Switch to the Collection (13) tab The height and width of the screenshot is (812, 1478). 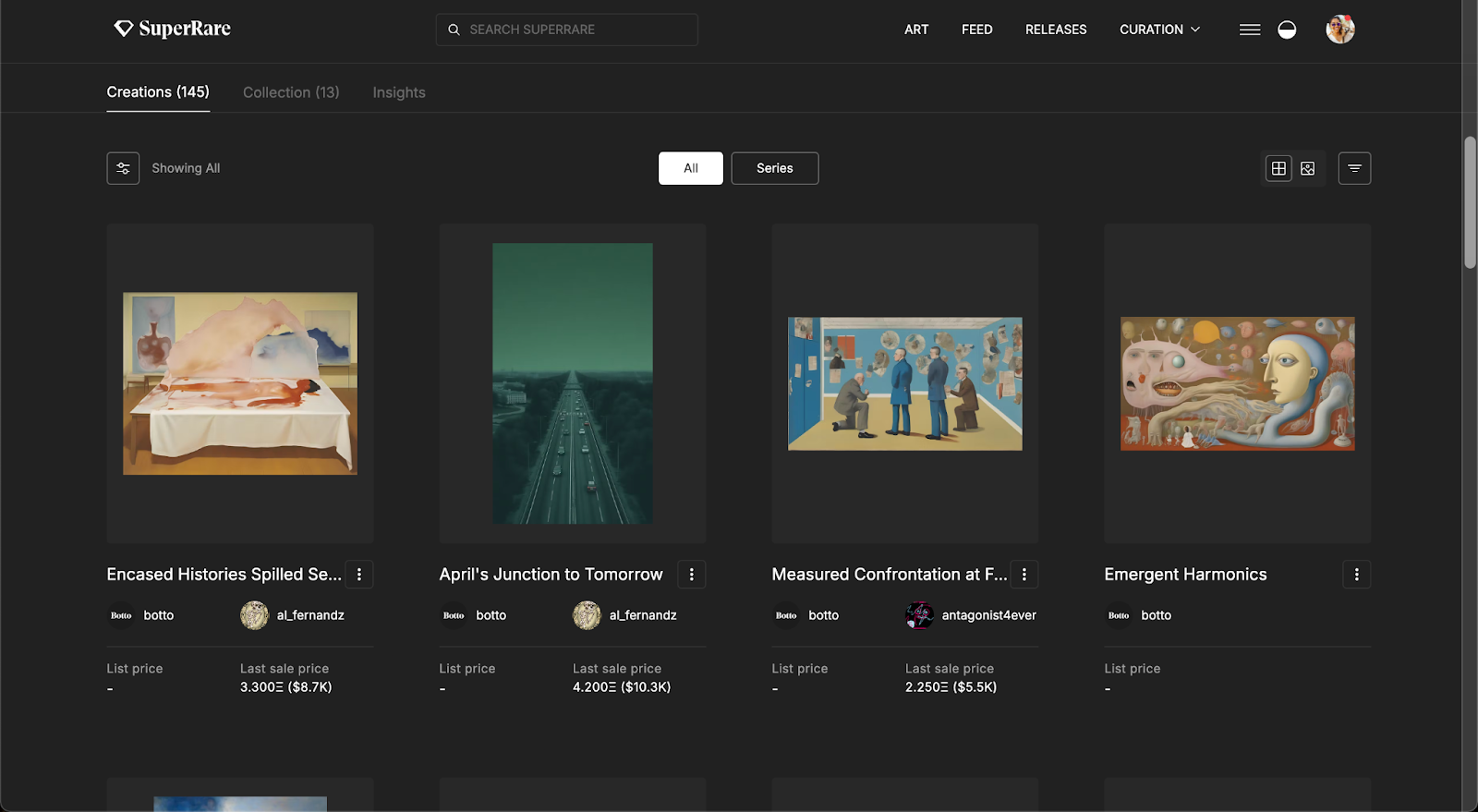click(291, 92)
